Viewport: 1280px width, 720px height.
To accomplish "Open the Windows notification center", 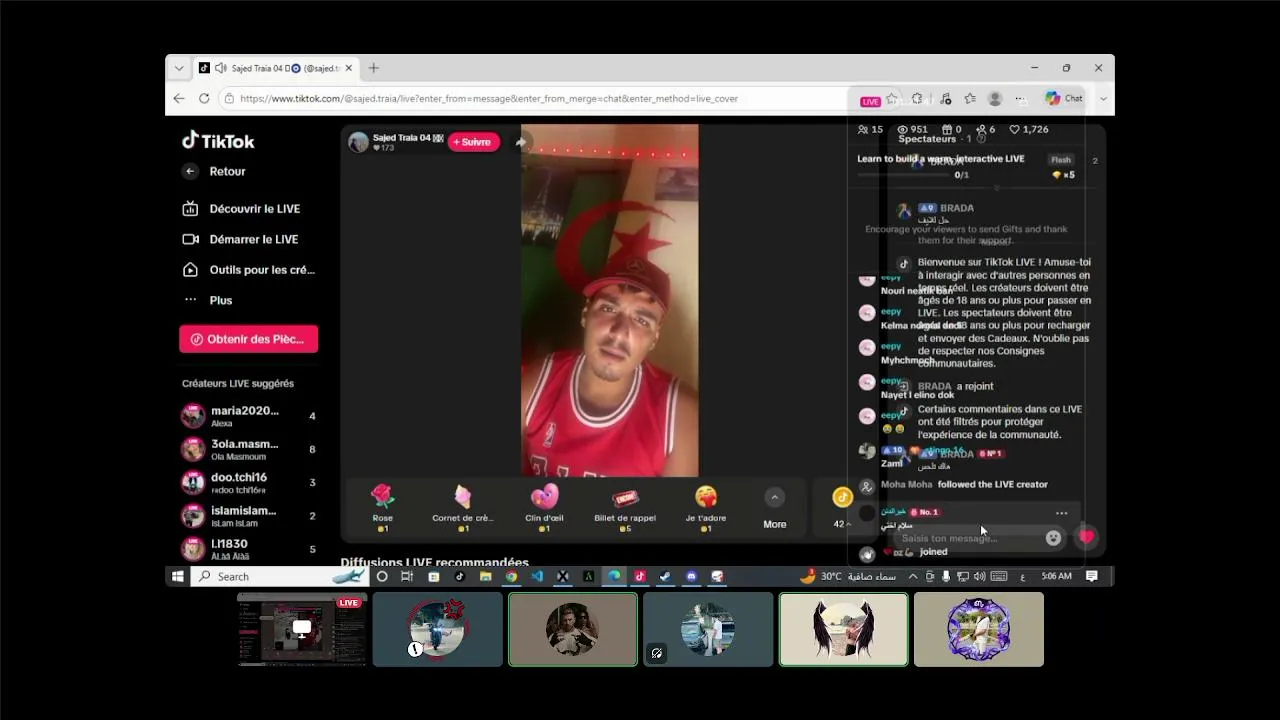I will click(1092, 576).
